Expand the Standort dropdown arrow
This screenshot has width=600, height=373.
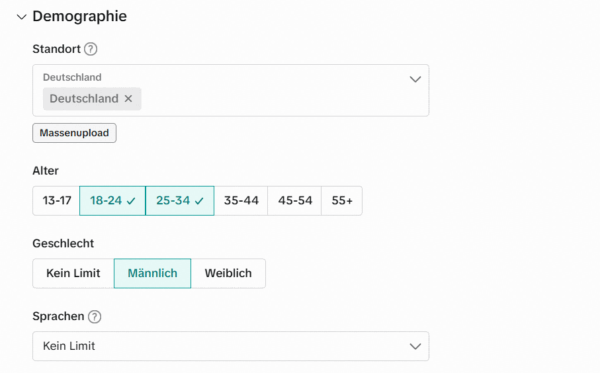(x=415, y=79)
